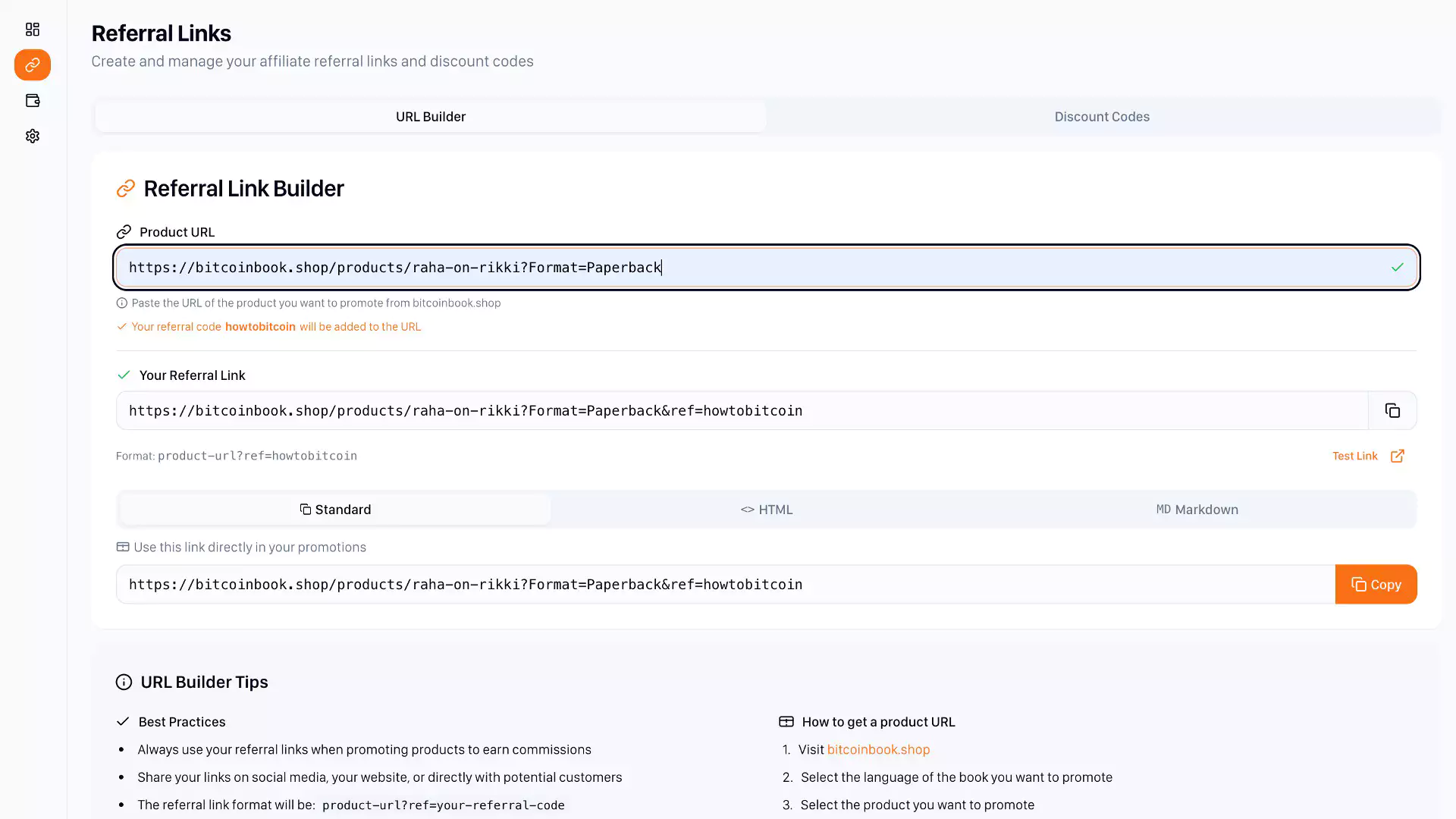Click the external link icon beside Test Link
This screenshot has height=819, width=1456.
[x=1397, y=456]
